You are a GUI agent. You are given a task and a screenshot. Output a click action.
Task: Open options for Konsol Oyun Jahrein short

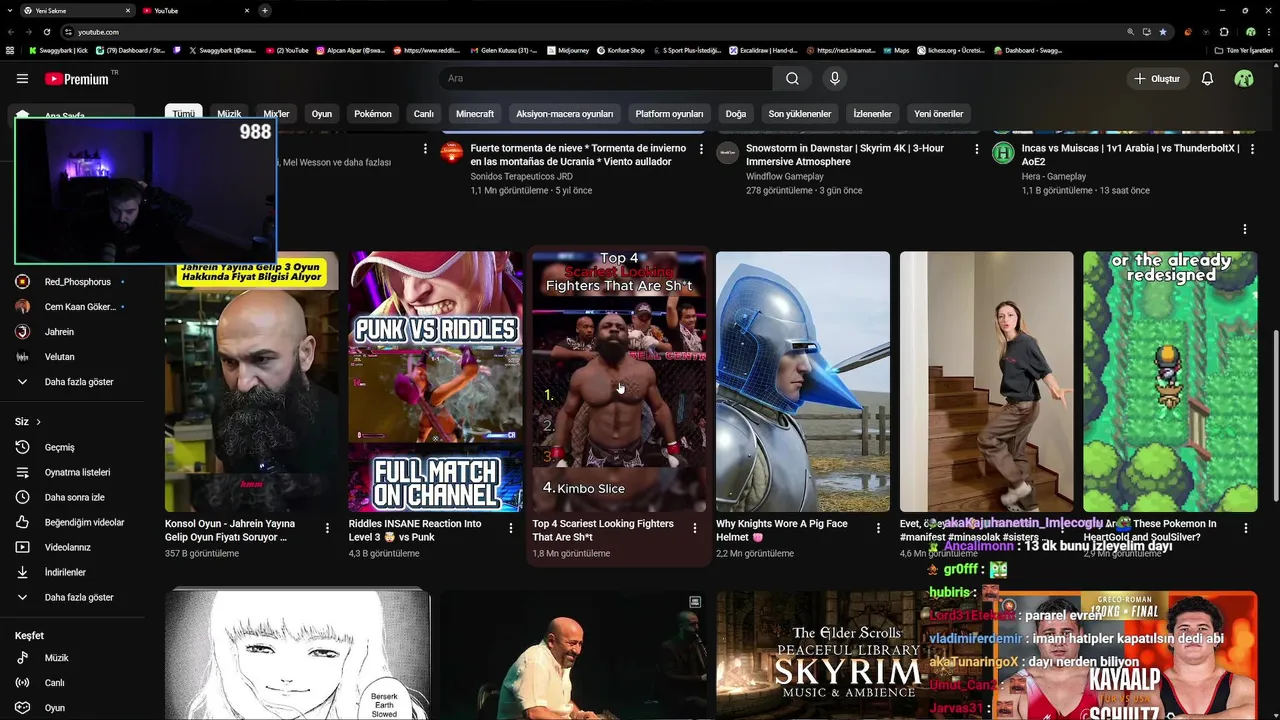click(327, 528)
